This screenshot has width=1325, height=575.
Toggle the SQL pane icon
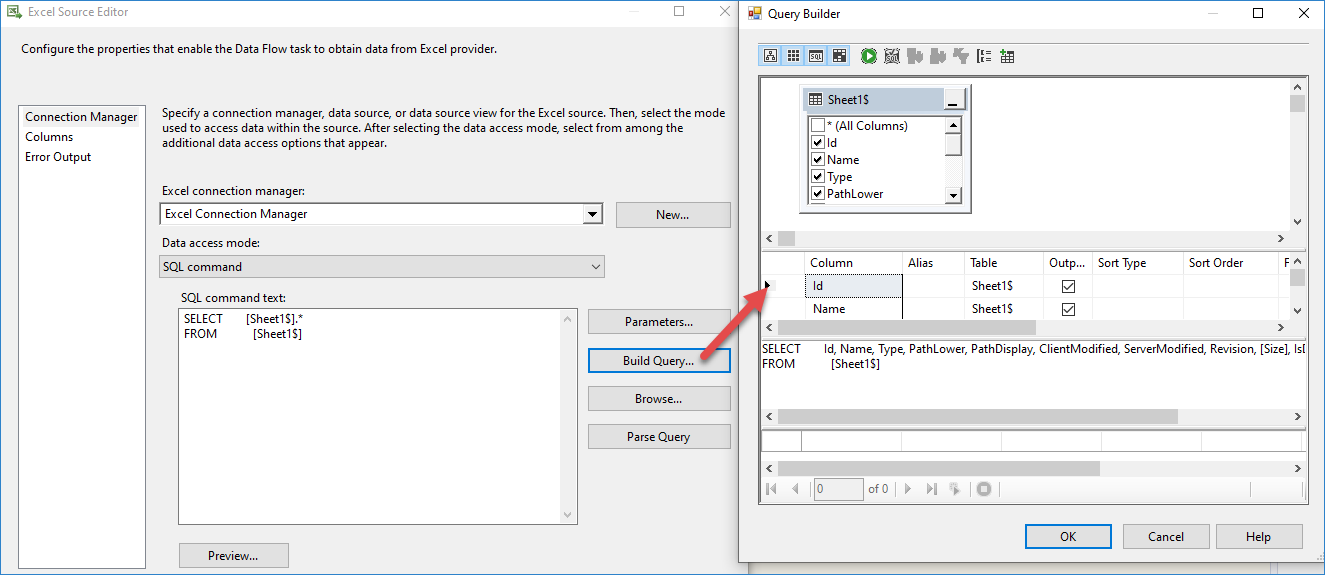(x=816, y=56)
